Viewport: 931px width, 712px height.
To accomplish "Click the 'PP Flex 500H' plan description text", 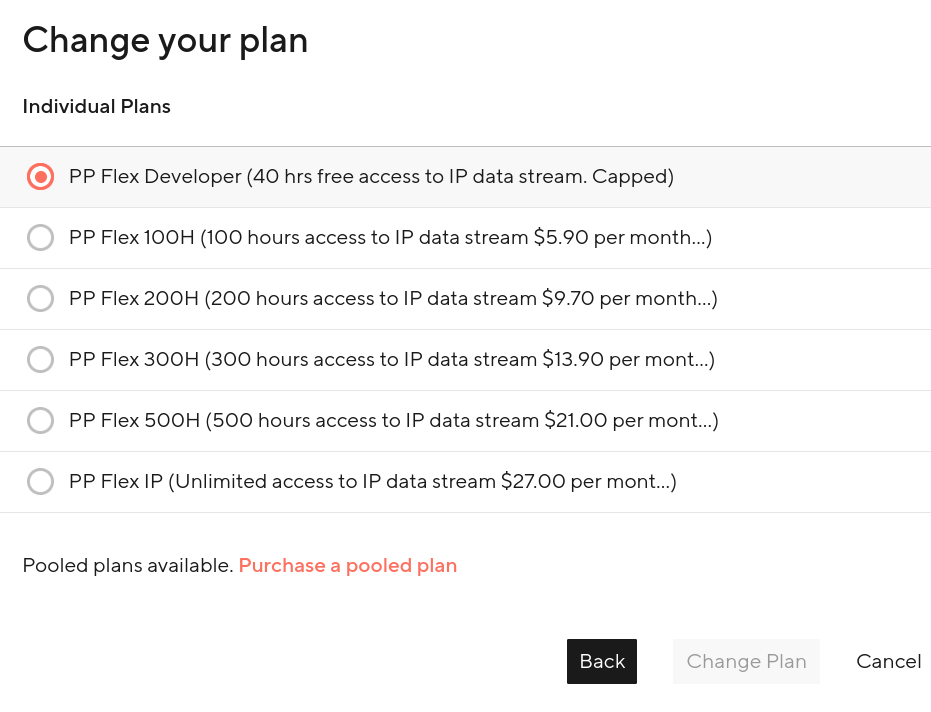I will [393, 421].
